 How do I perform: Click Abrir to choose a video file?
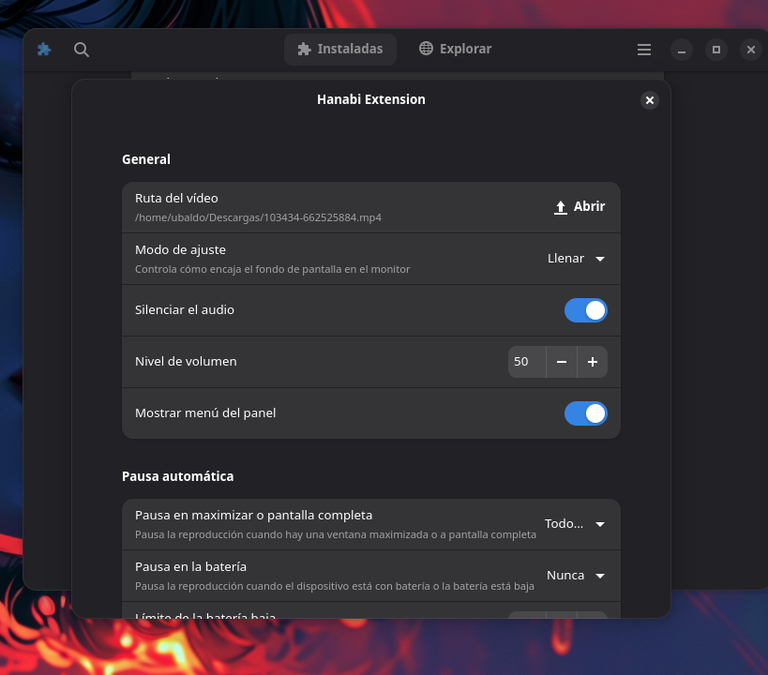tap(579, 207)
